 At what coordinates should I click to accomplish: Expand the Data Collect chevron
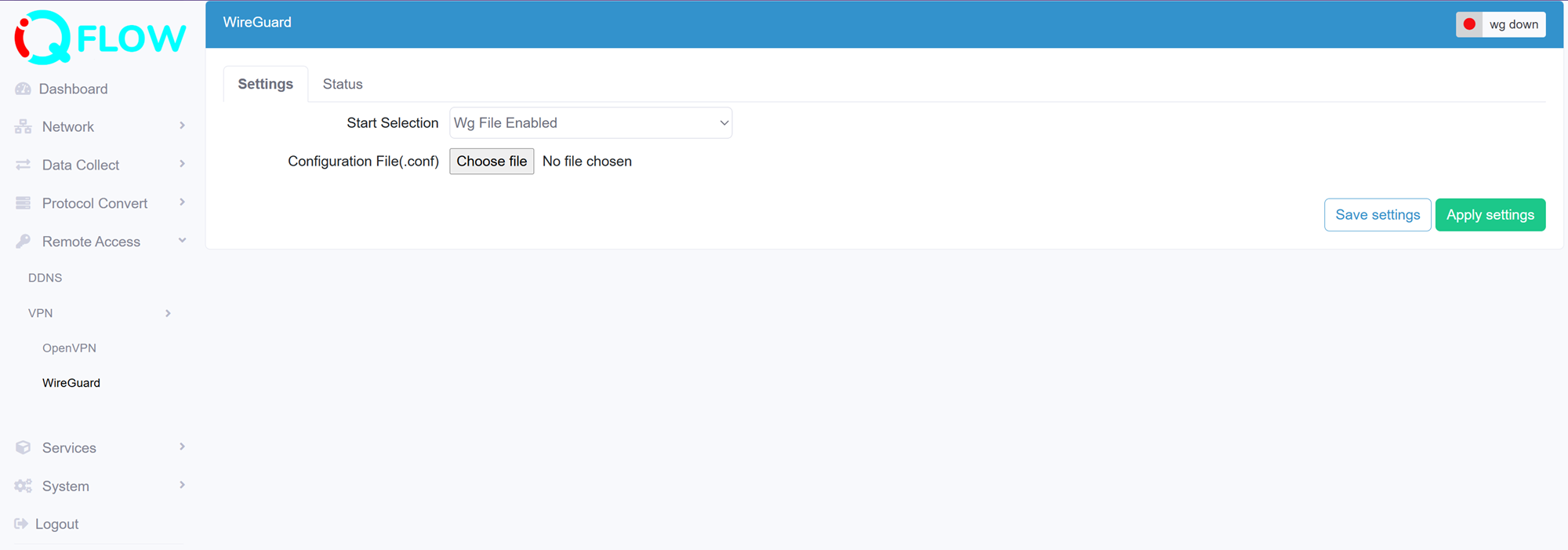coord(182,164)
